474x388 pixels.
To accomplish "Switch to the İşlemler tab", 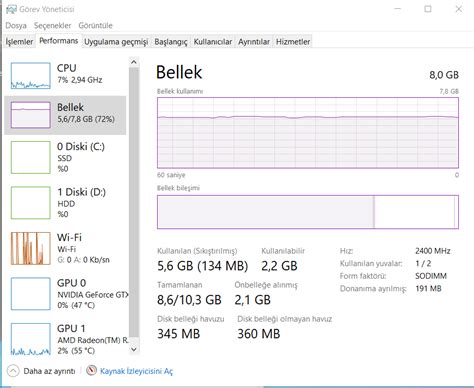I will 19,42.
